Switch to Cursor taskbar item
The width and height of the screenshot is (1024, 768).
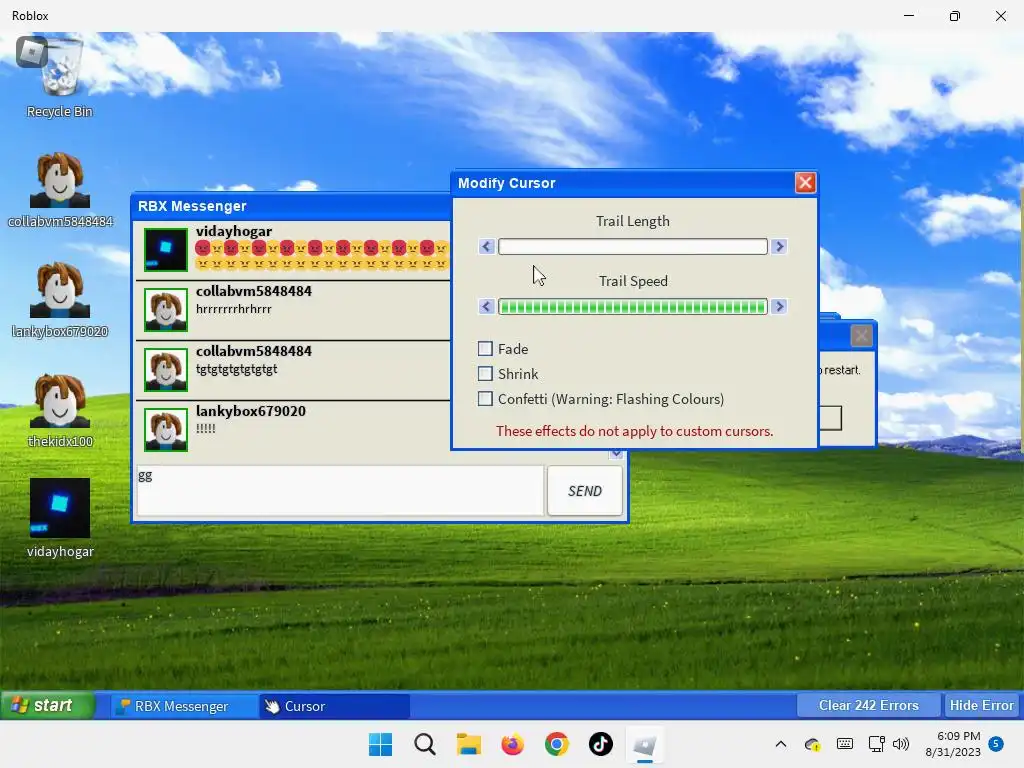(x=334, y=706)
